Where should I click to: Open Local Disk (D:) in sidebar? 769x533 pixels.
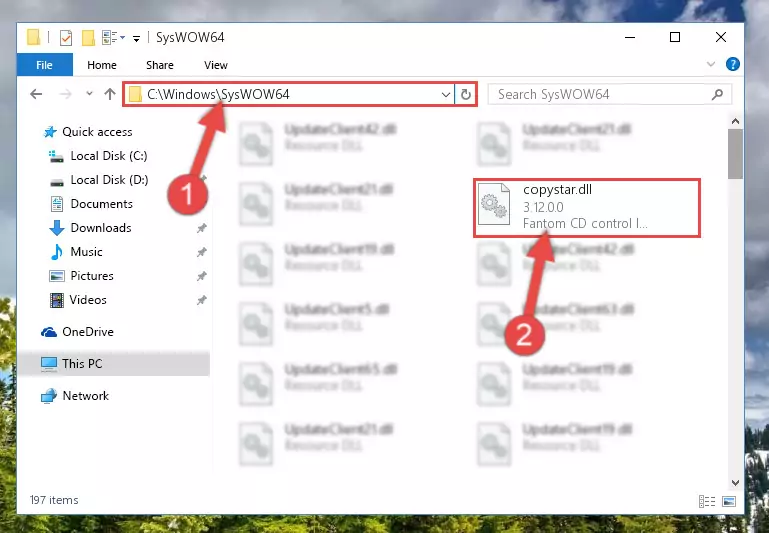(109, 180)
